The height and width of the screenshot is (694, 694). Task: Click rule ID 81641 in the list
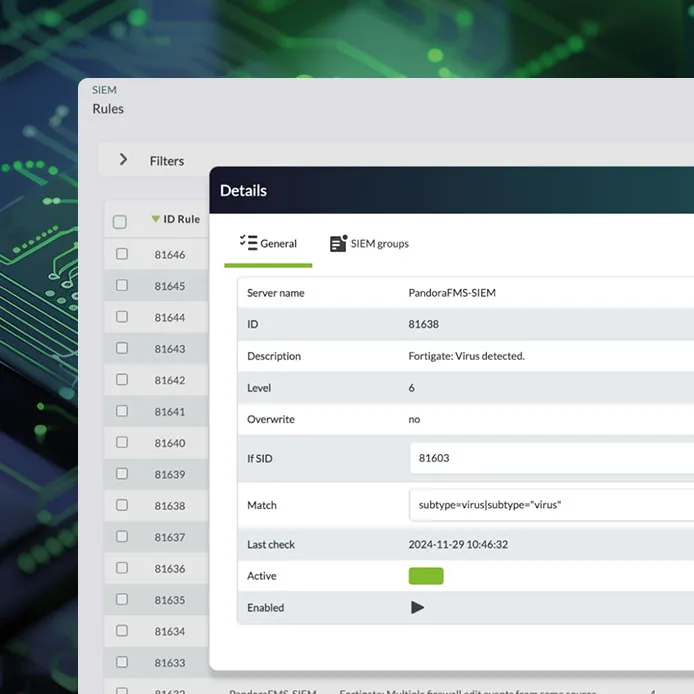(x=170, y=412)
